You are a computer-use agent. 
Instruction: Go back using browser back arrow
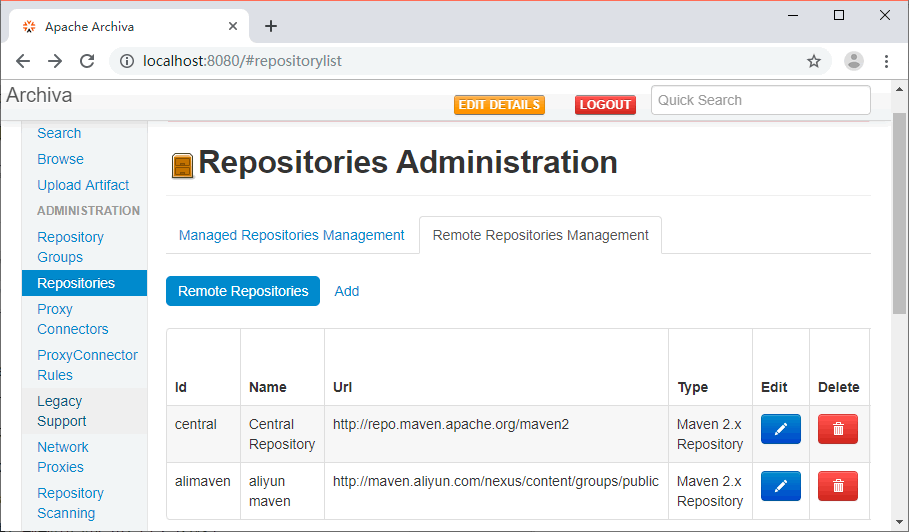click(23, 61)
